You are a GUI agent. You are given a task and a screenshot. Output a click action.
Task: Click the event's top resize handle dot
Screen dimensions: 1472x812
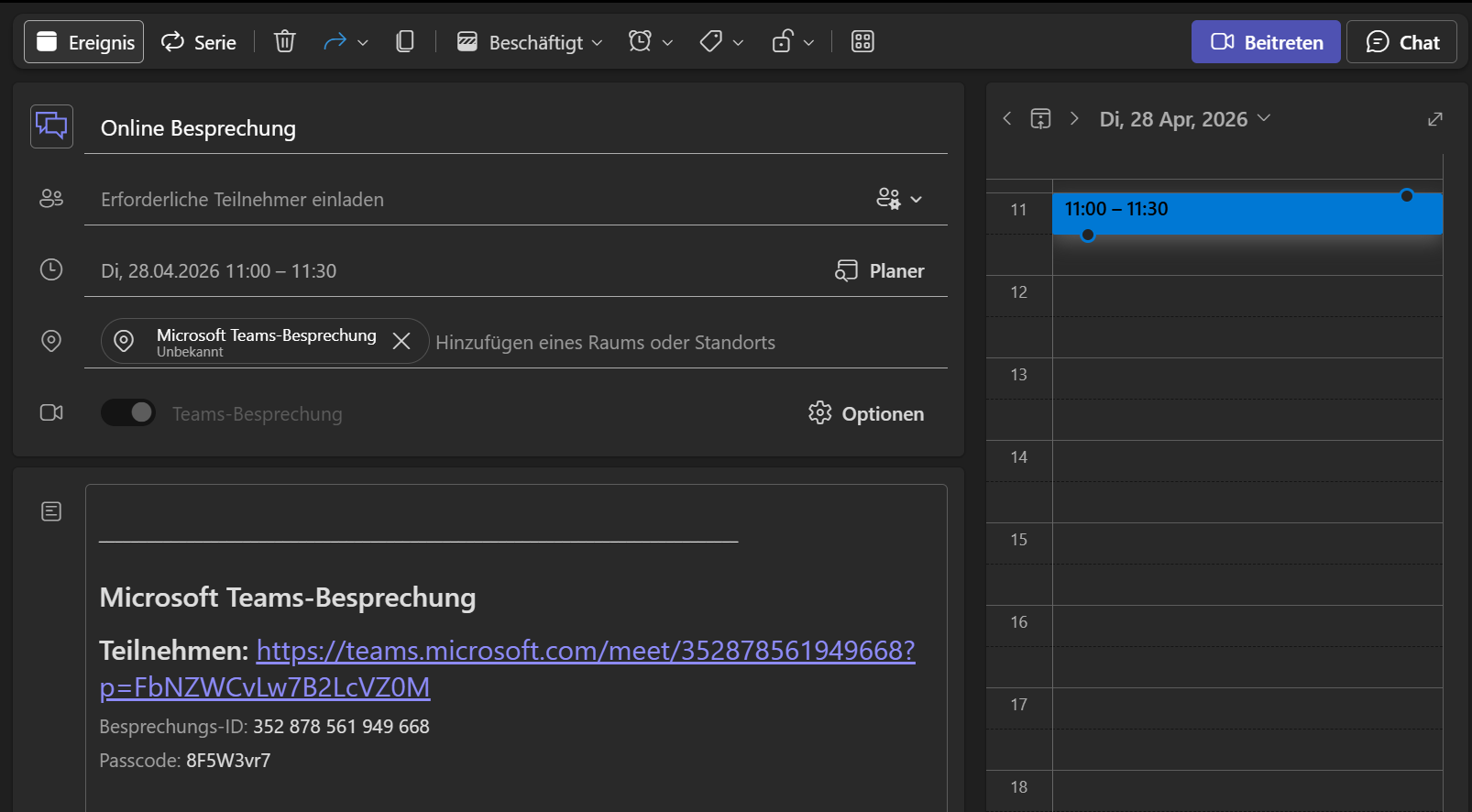point(1407,195)
